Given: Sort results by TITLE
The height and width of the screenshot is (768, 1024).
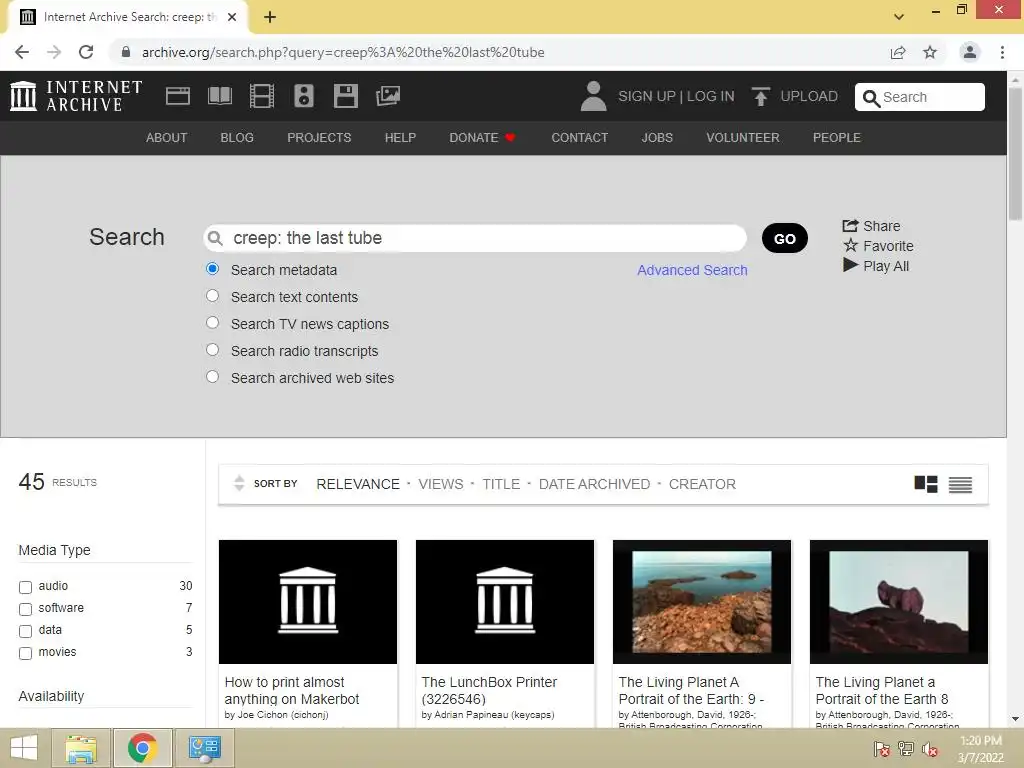Looking at the screenshot, I should coord(501,484).
